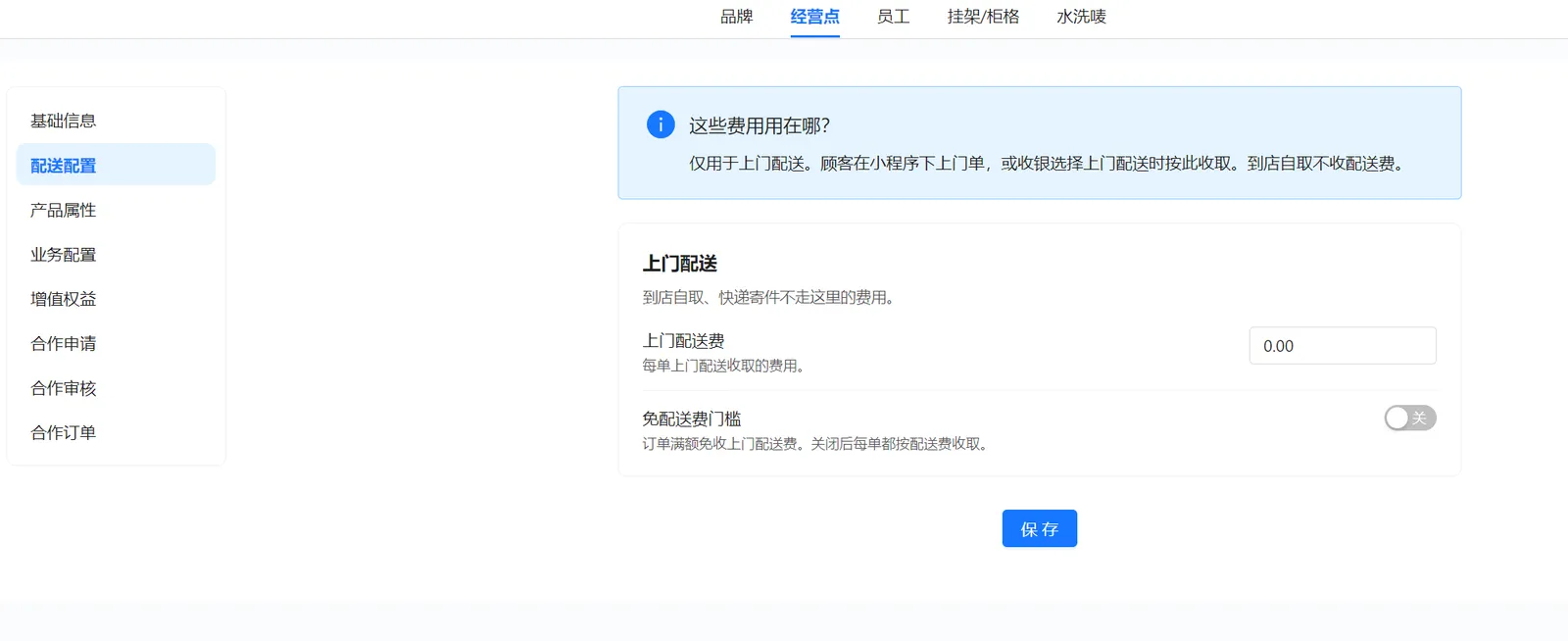Click the blue info icon in the notice
Image resolution: width=1568 pixels, height=641 pixels.
tap(661, 124)
